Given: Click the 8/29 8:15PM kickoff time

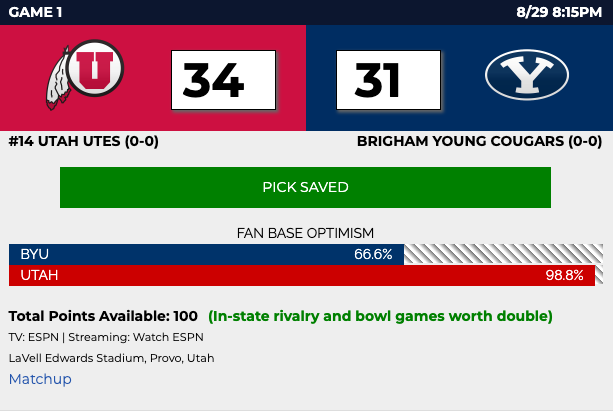Looking at the screenshot, I should (561, 12).
